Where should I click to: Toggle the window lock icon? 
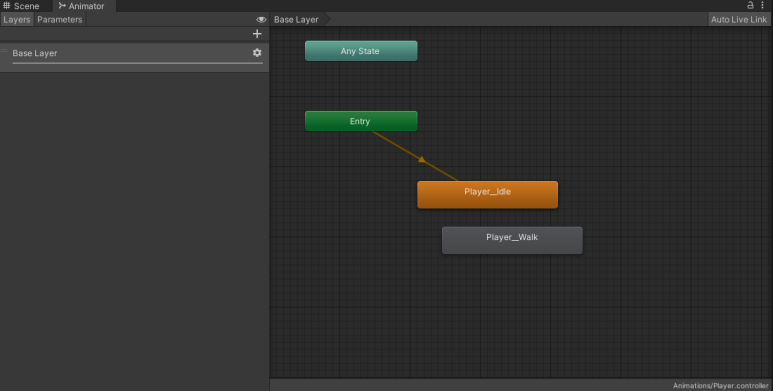pos(750,5)
